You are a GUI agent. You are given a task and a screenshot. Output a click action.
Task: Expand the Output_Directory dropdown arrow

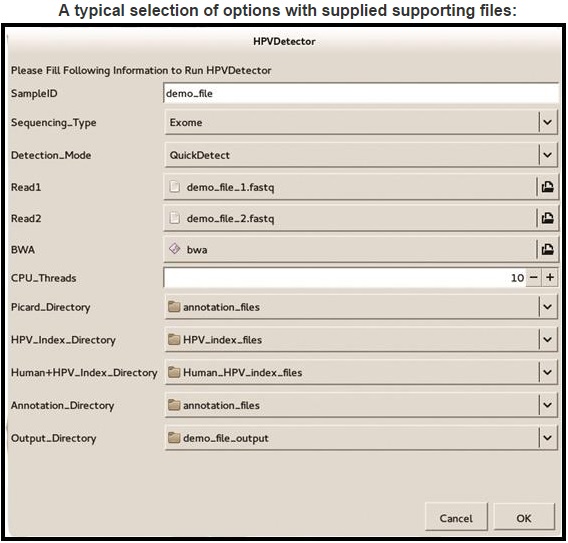[x=547, y=438]
